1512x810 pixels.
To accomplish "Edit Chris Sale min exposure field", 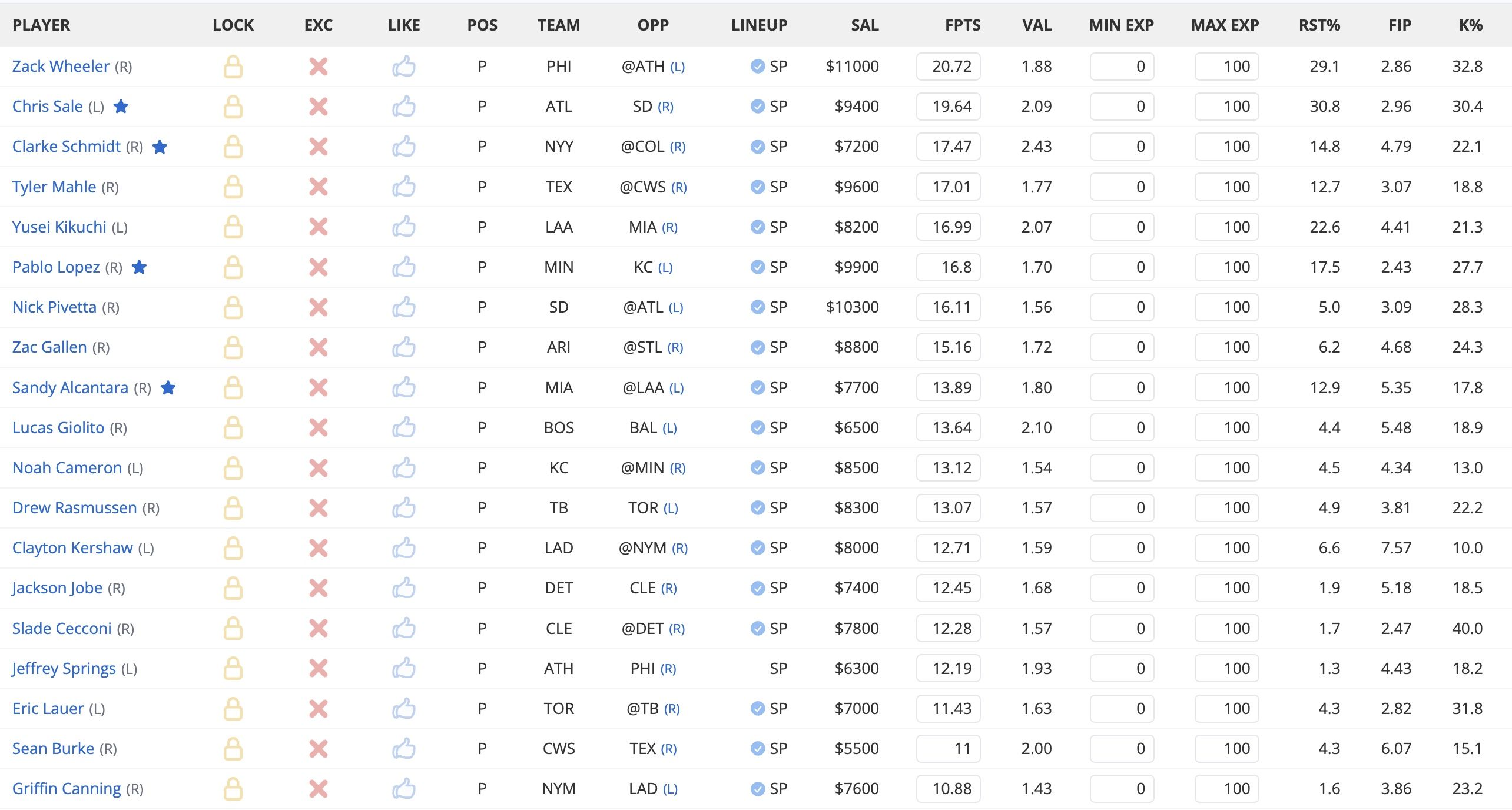I will point(1122,107).
